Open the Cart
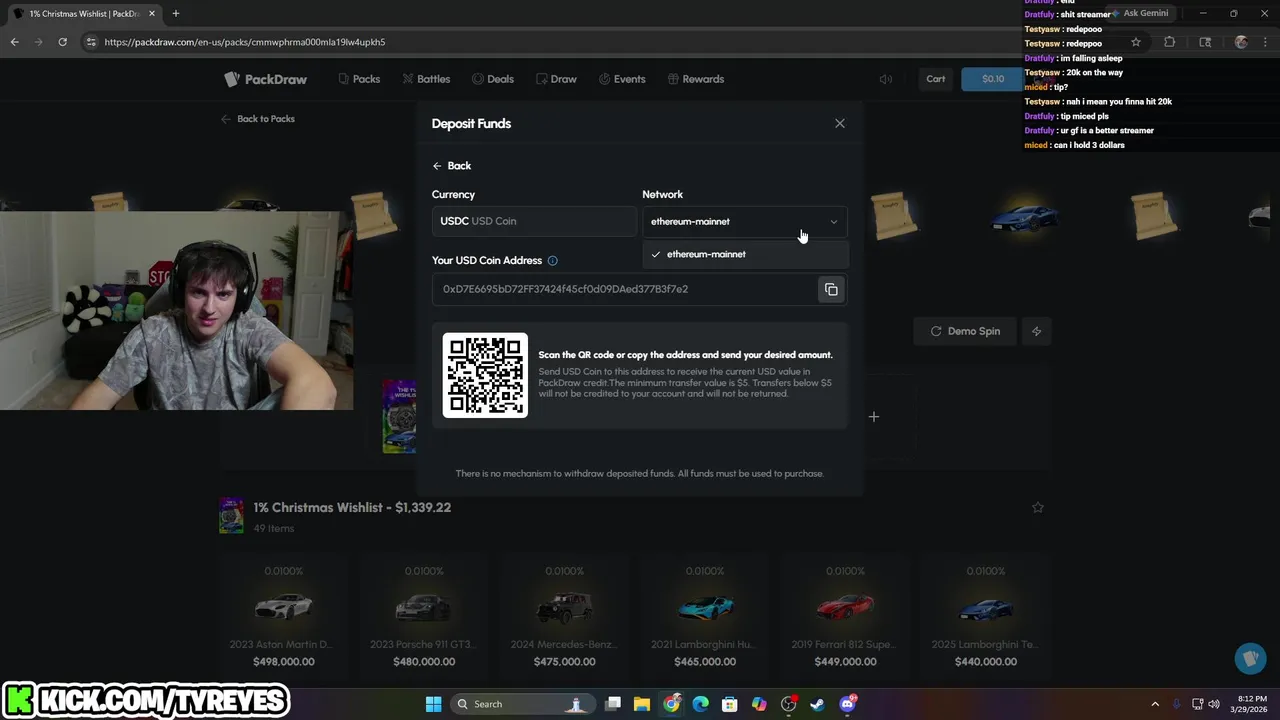 tap(936, 79)
